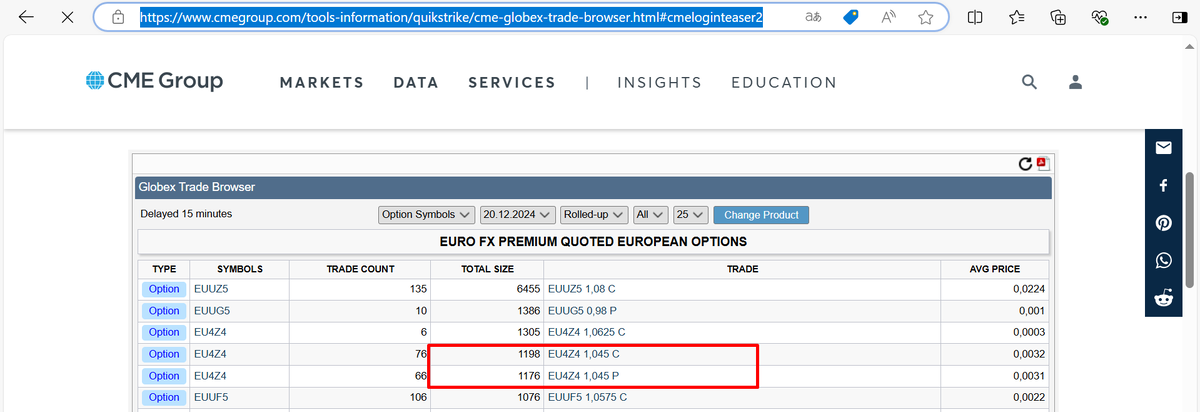The height and width of the screenshot is (412, 1200).
Task: Click the SYMBOLS column header
Action: pos(240,269)
